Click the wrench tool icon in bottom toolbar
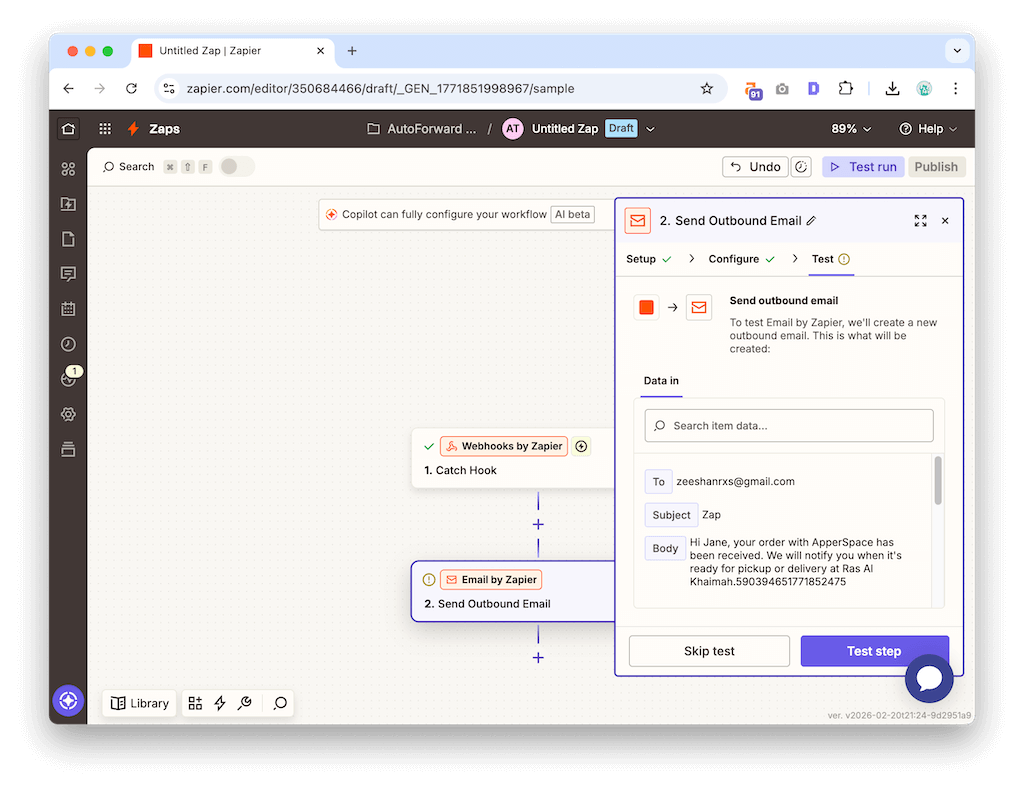The width and height of the screenshot is (1024, 789). [245, 703]
